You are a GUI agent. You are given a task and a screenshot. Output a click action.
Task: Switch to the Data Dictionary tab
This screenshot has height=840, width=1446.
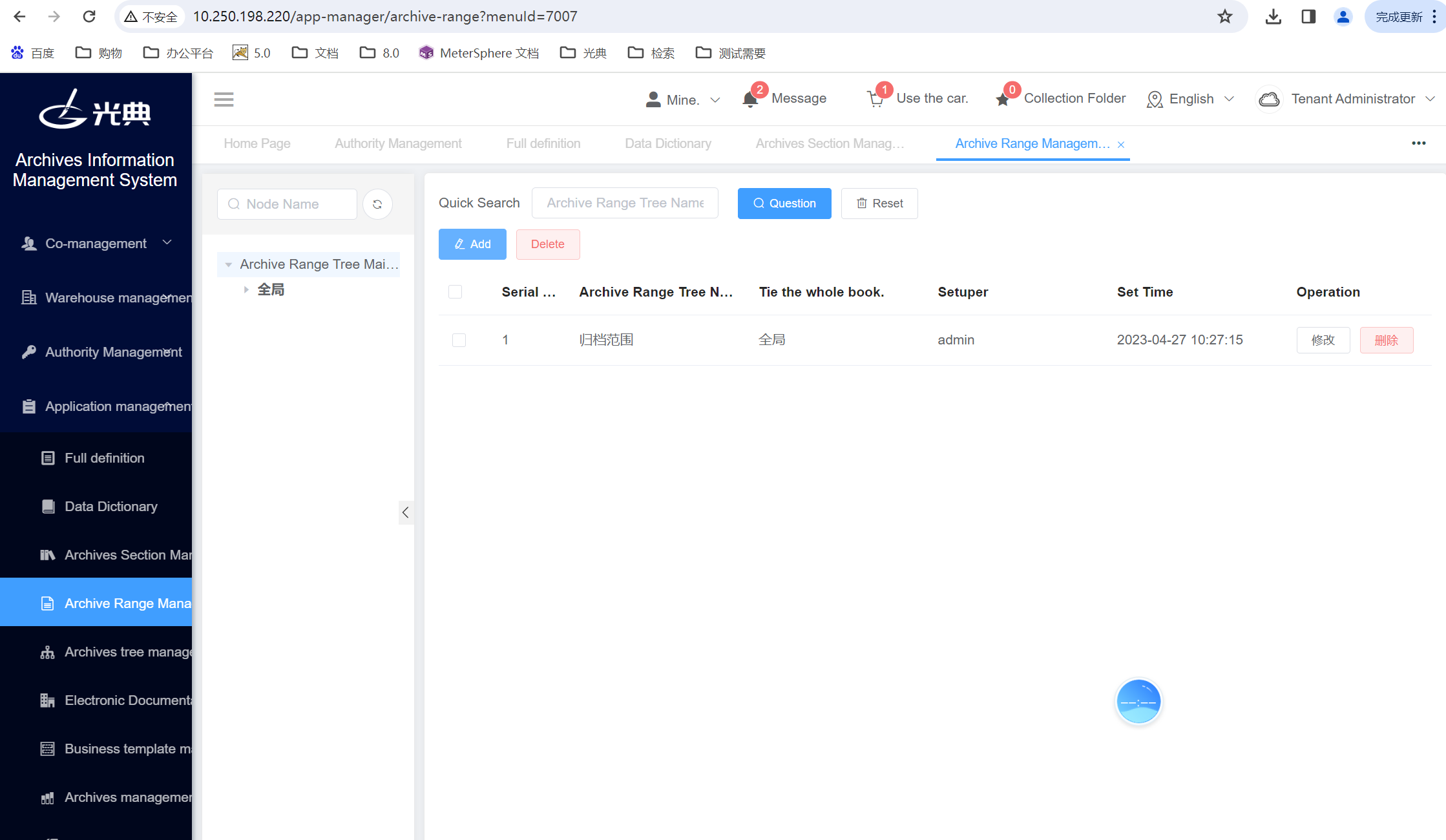point(668,143)
